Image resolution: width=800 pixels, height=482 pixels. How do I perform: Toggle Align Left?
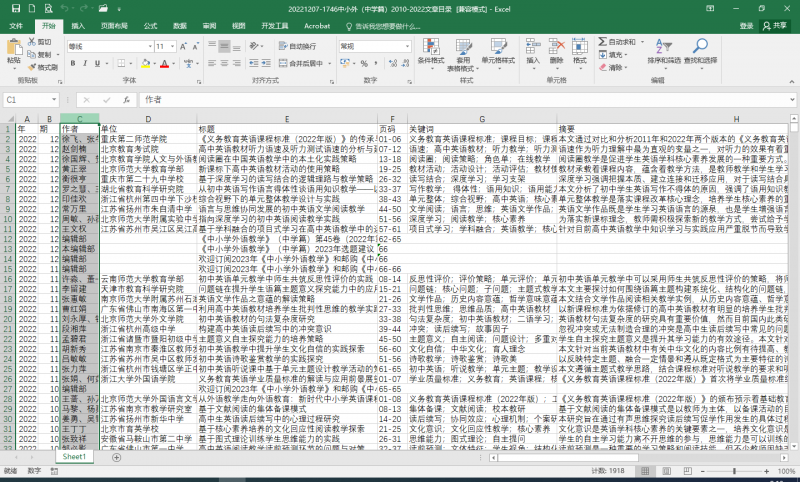[212, 63]
